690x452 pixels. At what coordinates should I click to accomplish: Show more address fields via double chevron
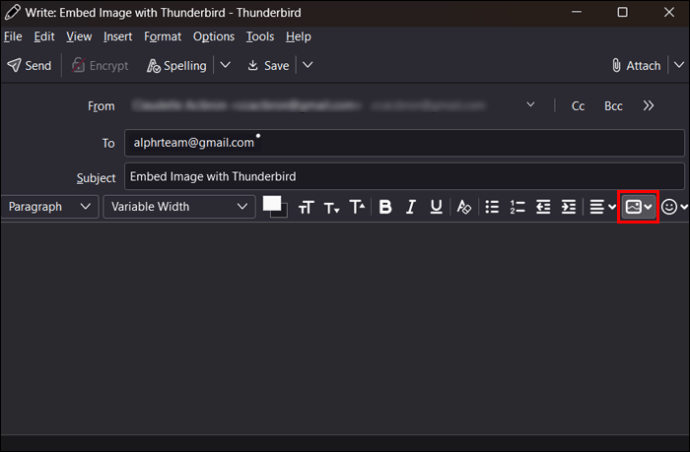[648, 106]
